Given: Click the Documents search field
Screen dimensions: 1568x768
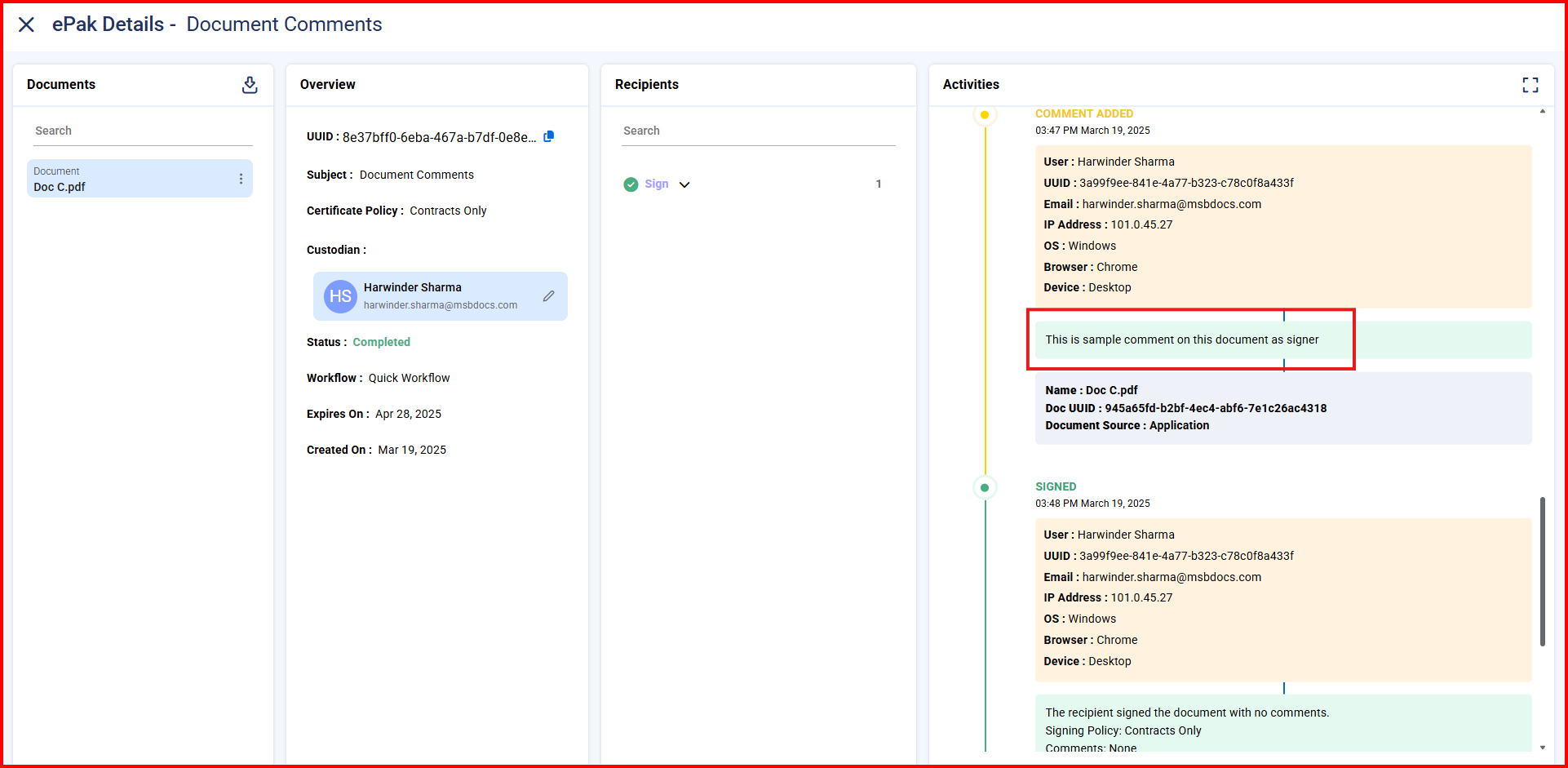Looking at the screenshot, I should point(143,131).
